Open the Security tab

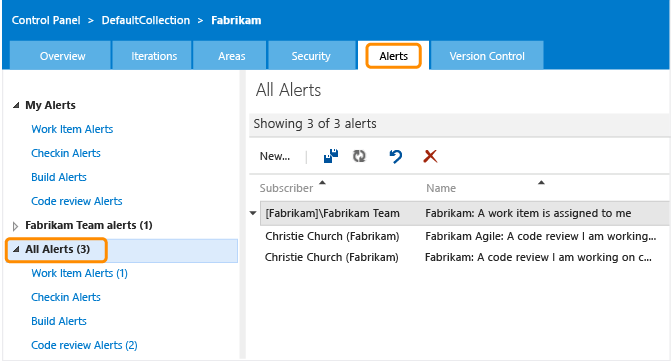coord(312,56)
